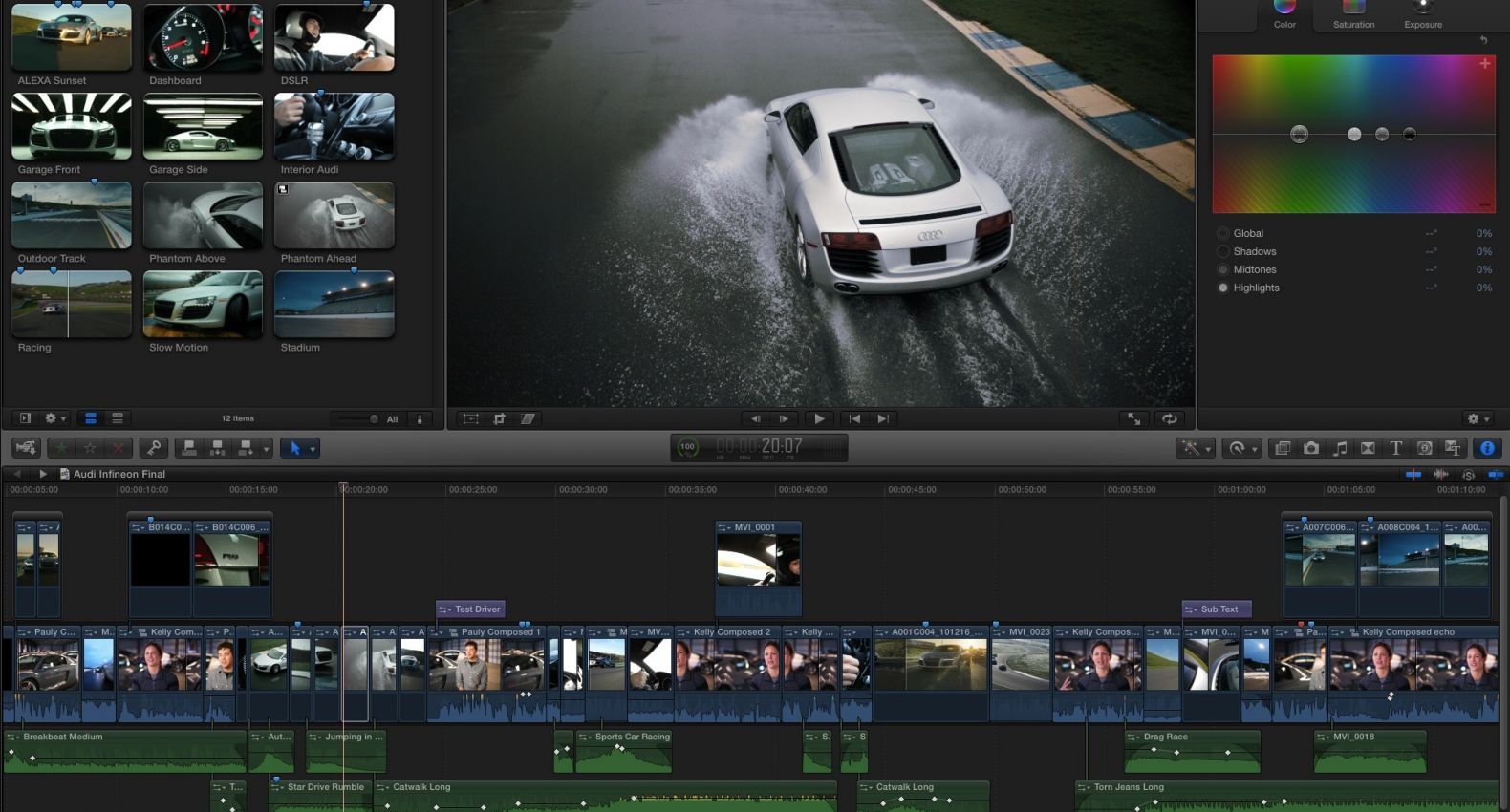
Task: Toggle the Inspector info button
Action: 1487,448
